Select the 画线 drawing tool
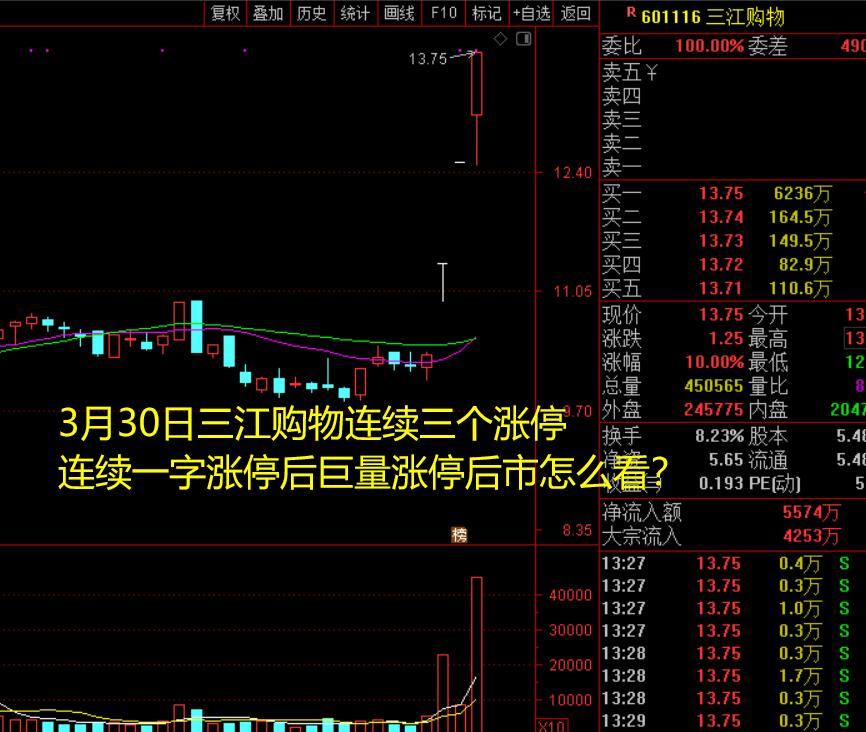Image resolution: width=866 pixels, height=732 pixels. point(399,13)
